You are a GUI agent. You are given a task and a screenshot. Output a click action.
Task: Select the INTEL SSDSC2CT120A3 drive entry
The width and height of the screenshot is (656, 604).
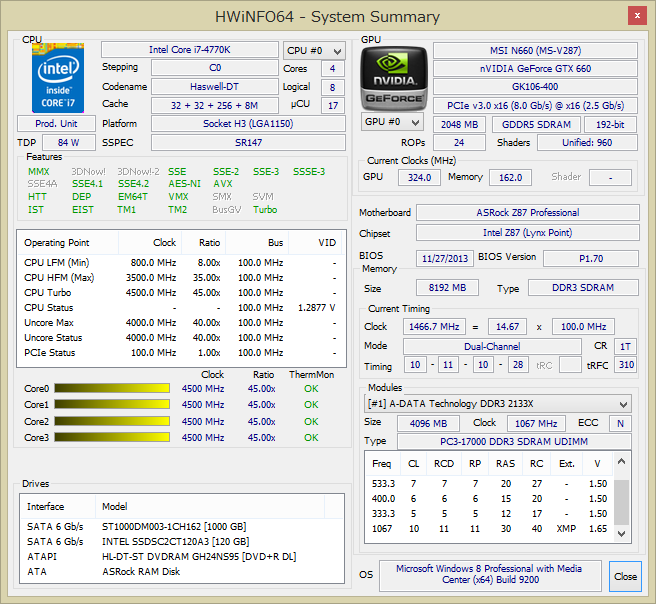click(x=182, y=542)
